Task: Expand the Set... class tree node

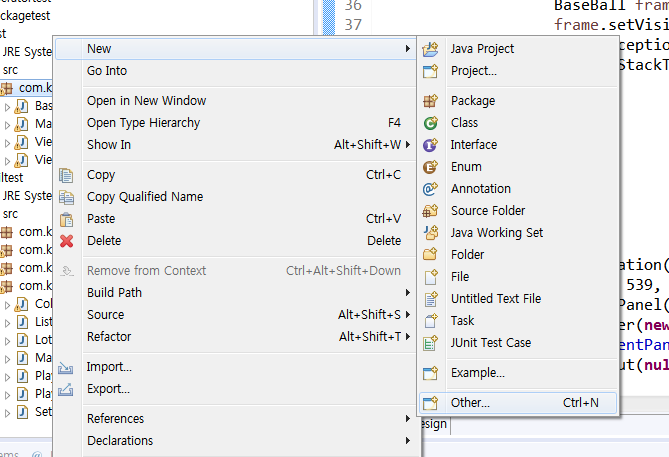Action: coord(7,413)
